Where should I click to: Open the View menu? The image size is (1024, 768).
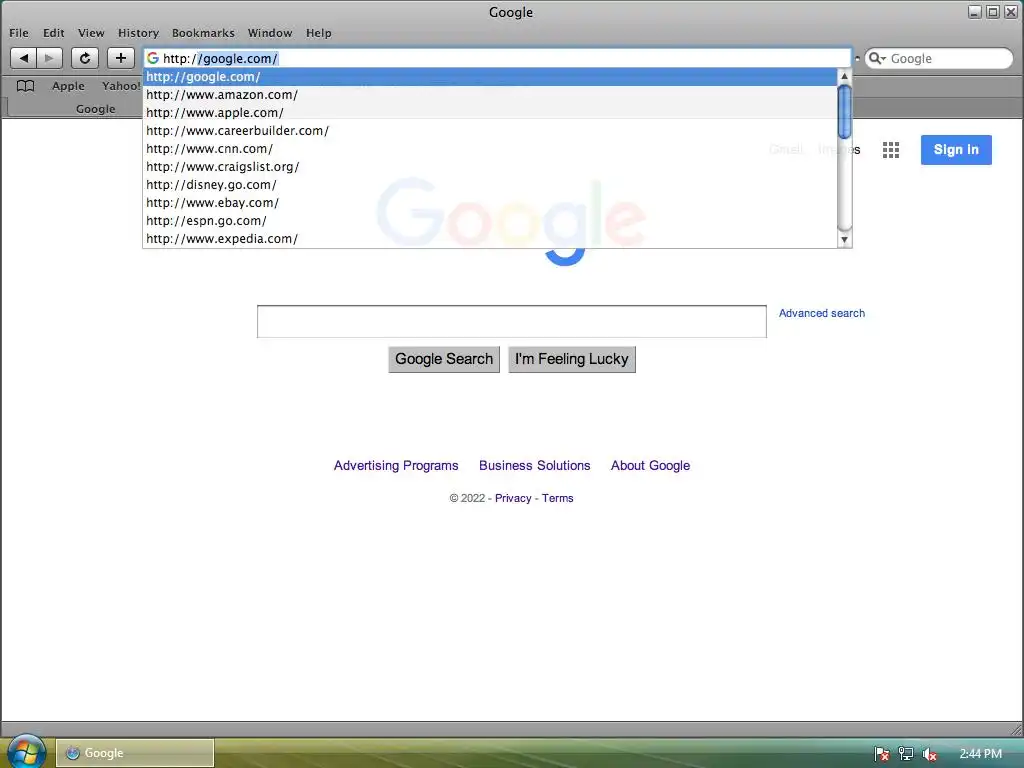coord(91,33)
